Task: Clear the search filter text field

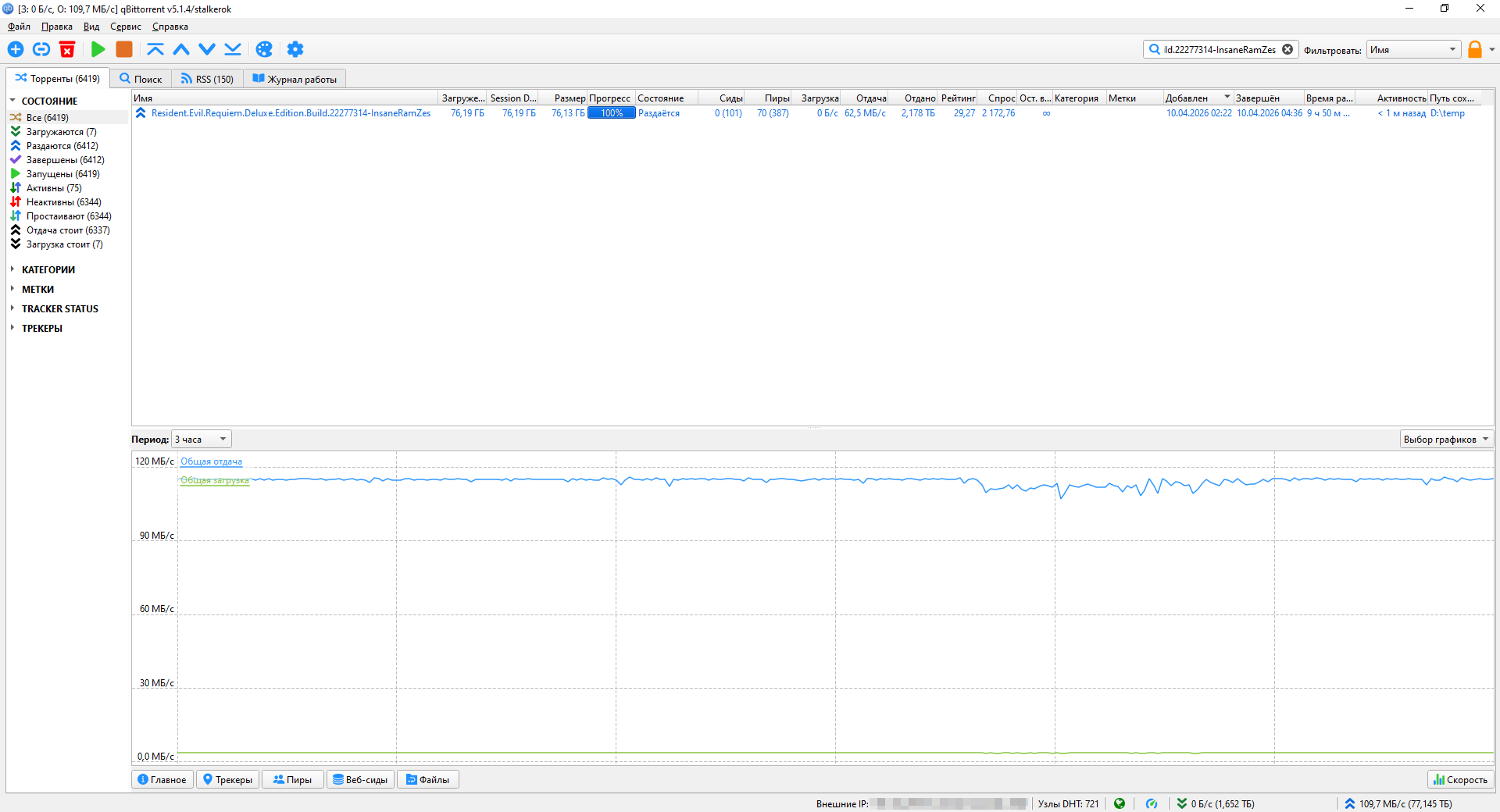Action: 1287,49
